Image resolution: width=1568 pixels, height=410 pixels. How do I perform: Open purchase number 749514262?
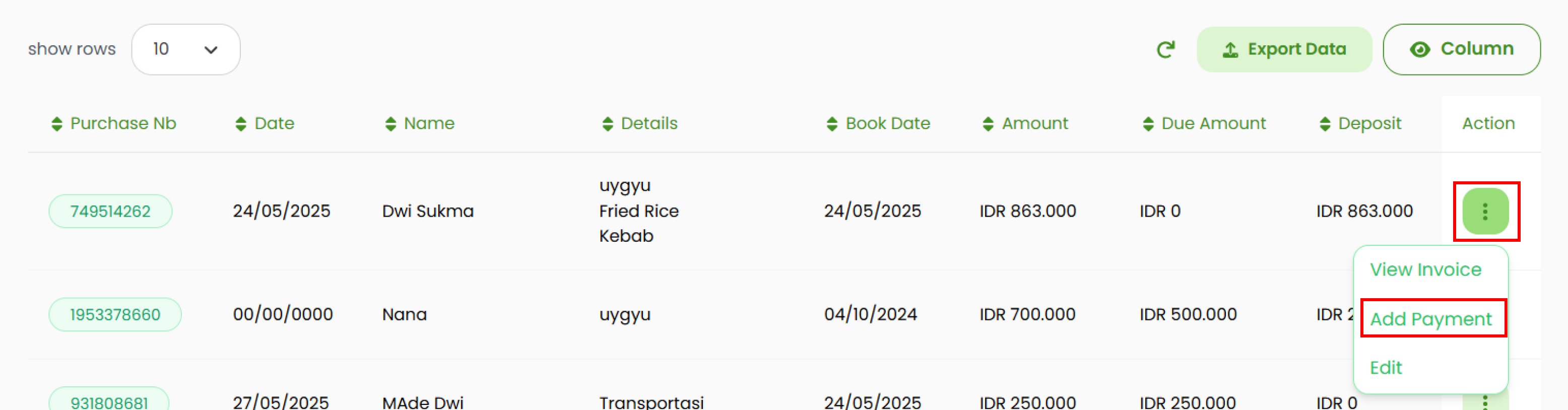[x=110, y=211]
